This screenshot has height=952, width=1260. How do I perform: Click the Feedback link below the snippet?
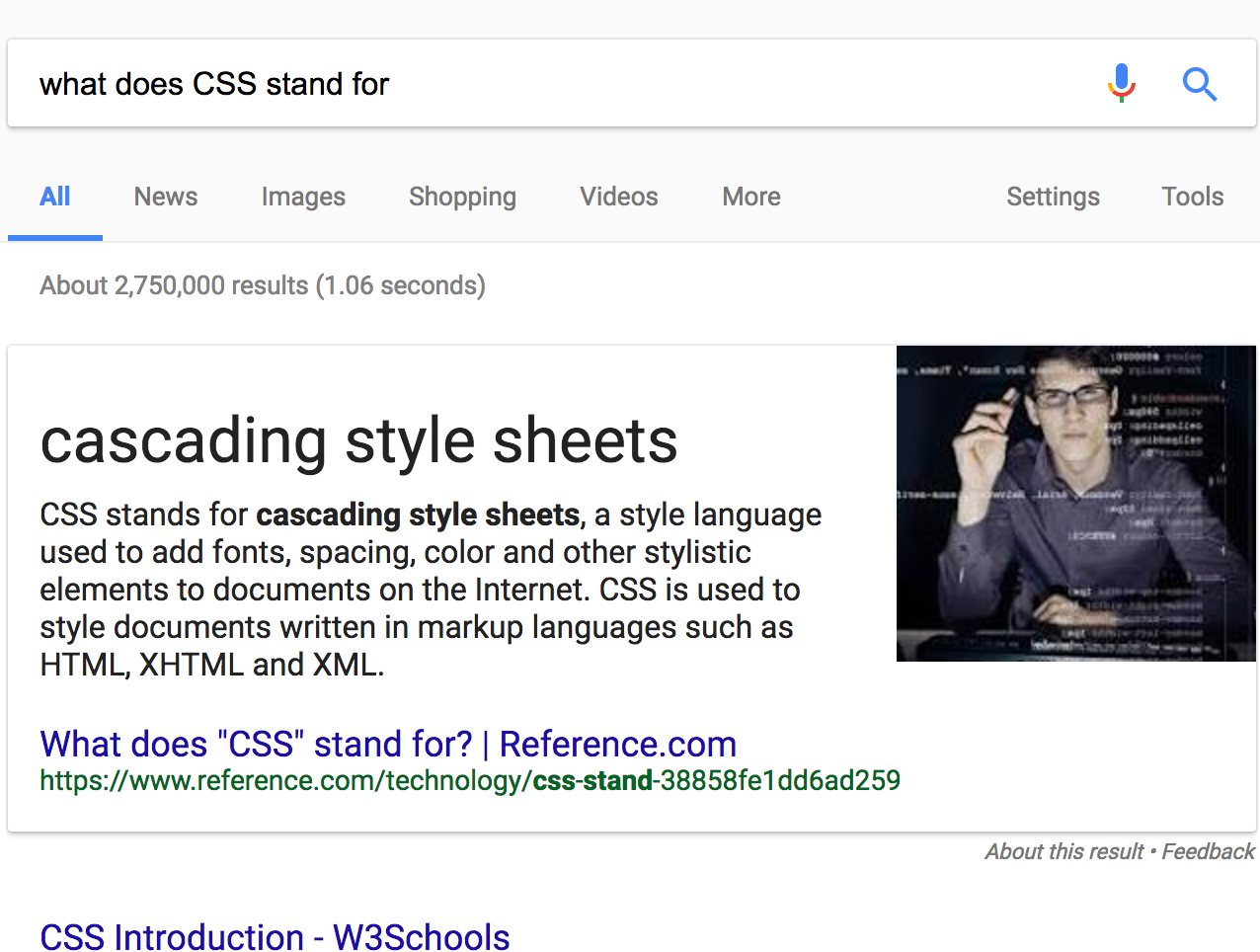[x=1208, y=851]
